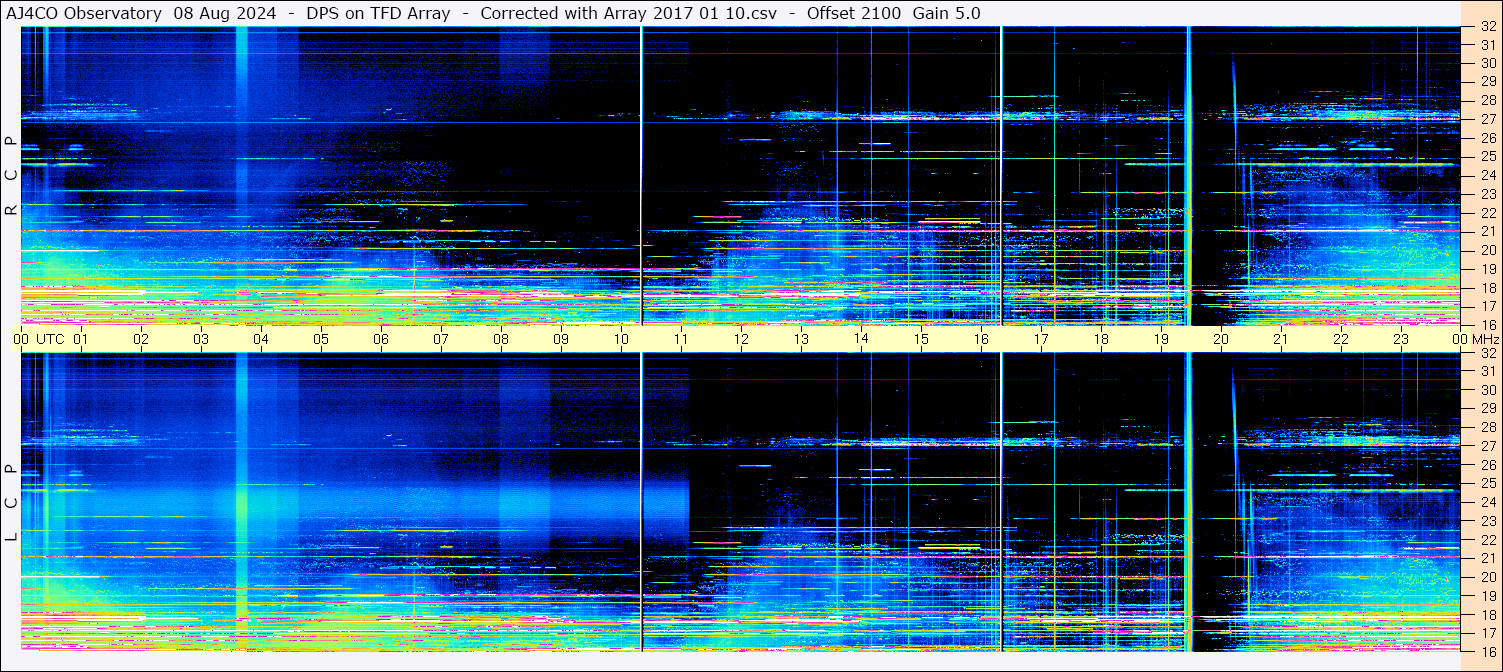1503x672 pixels.
Task: Select the 25 MHz tick on lower scale
Action: 1487,483
